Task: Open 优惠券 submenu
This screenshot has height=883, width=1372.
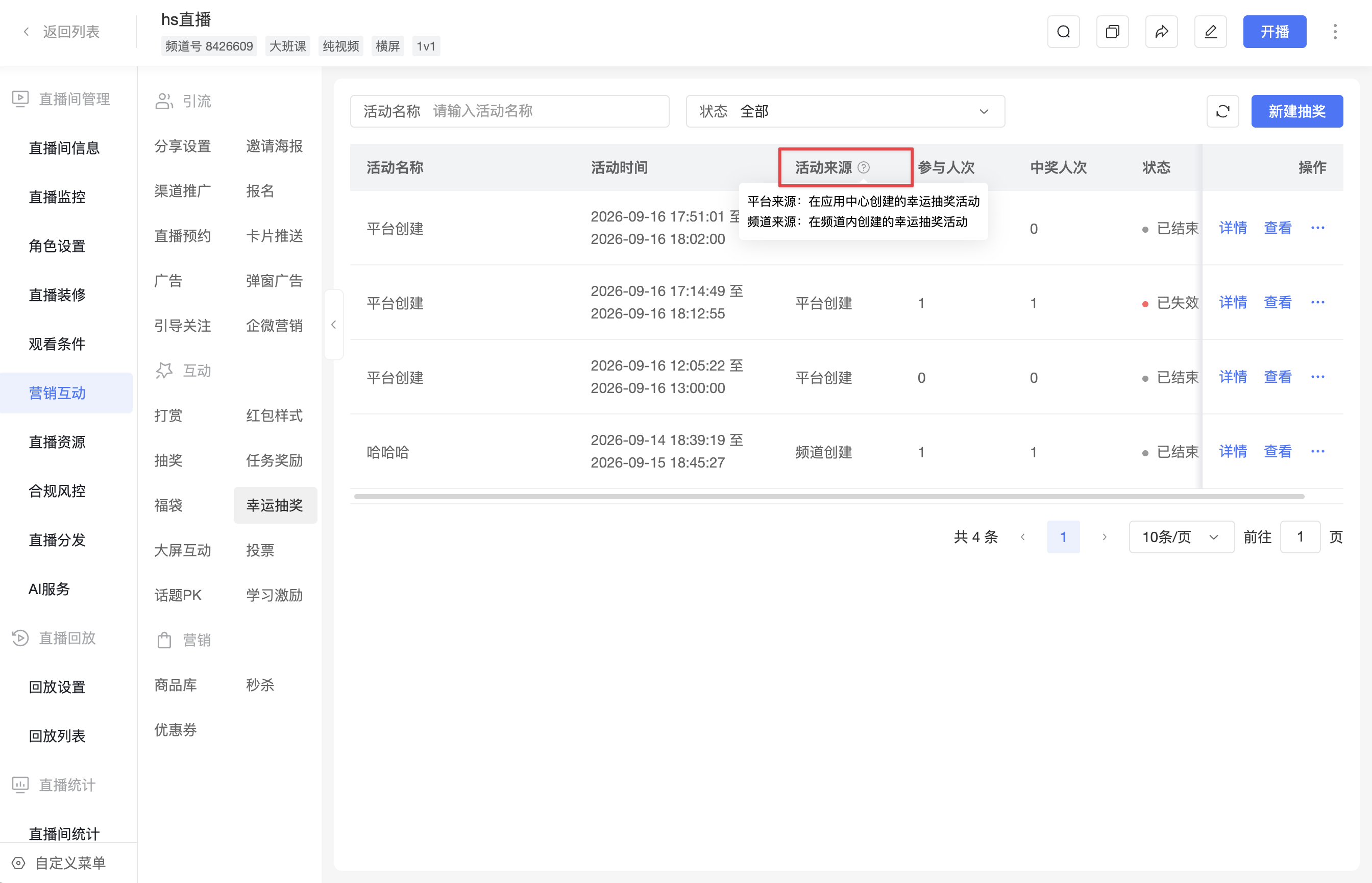Action: pyautogui.click(x=176, y=730)
